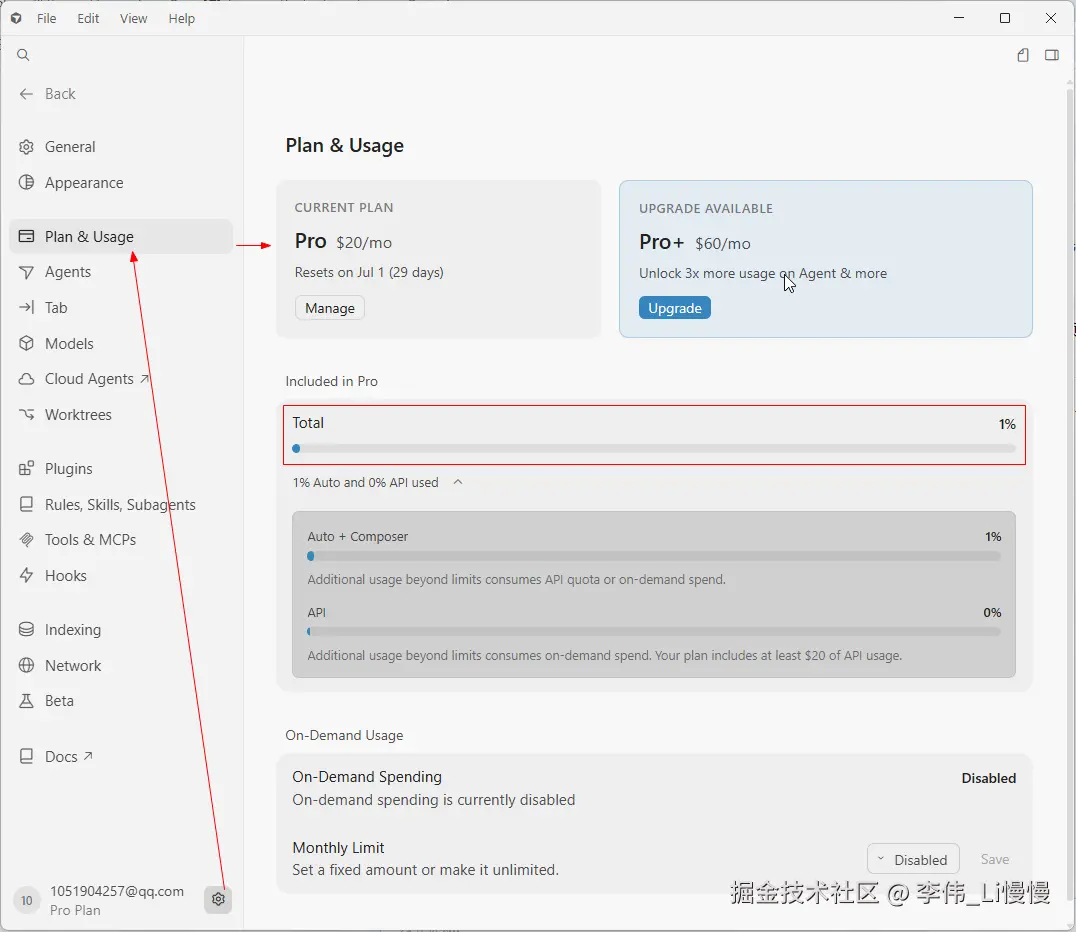Click the Plugins sidebar label
This screenshot has height=932, width=1076.
[69, 469]
